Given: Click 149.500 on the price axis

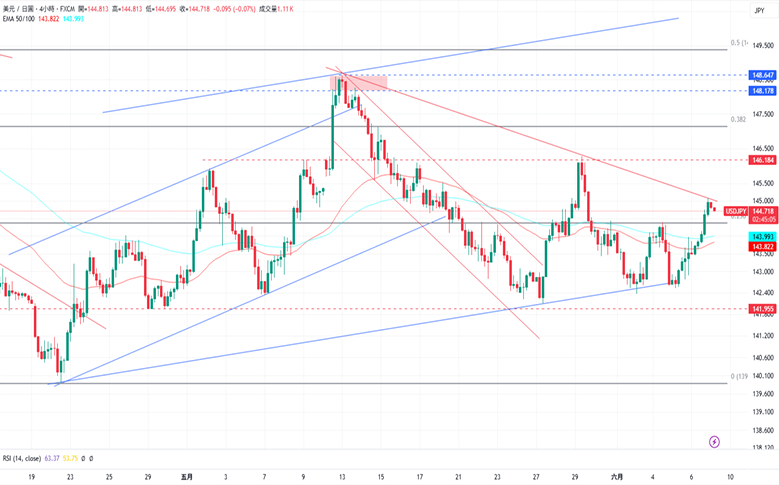Looking at the screenshot, I should tap(763, 45).
